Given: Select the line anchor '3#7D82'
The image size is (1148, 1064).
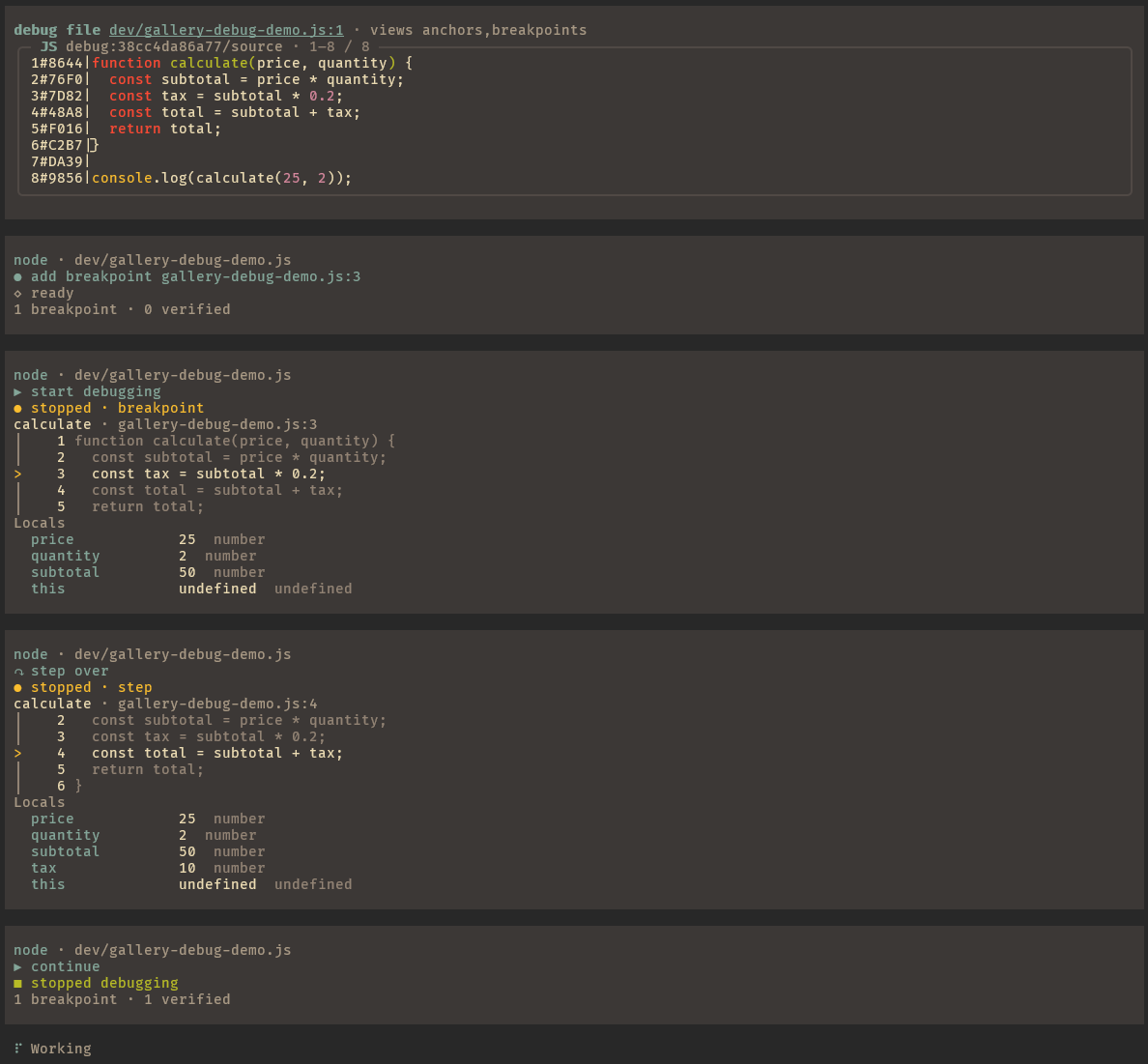Looking at the screenshot, I should 56,96.
